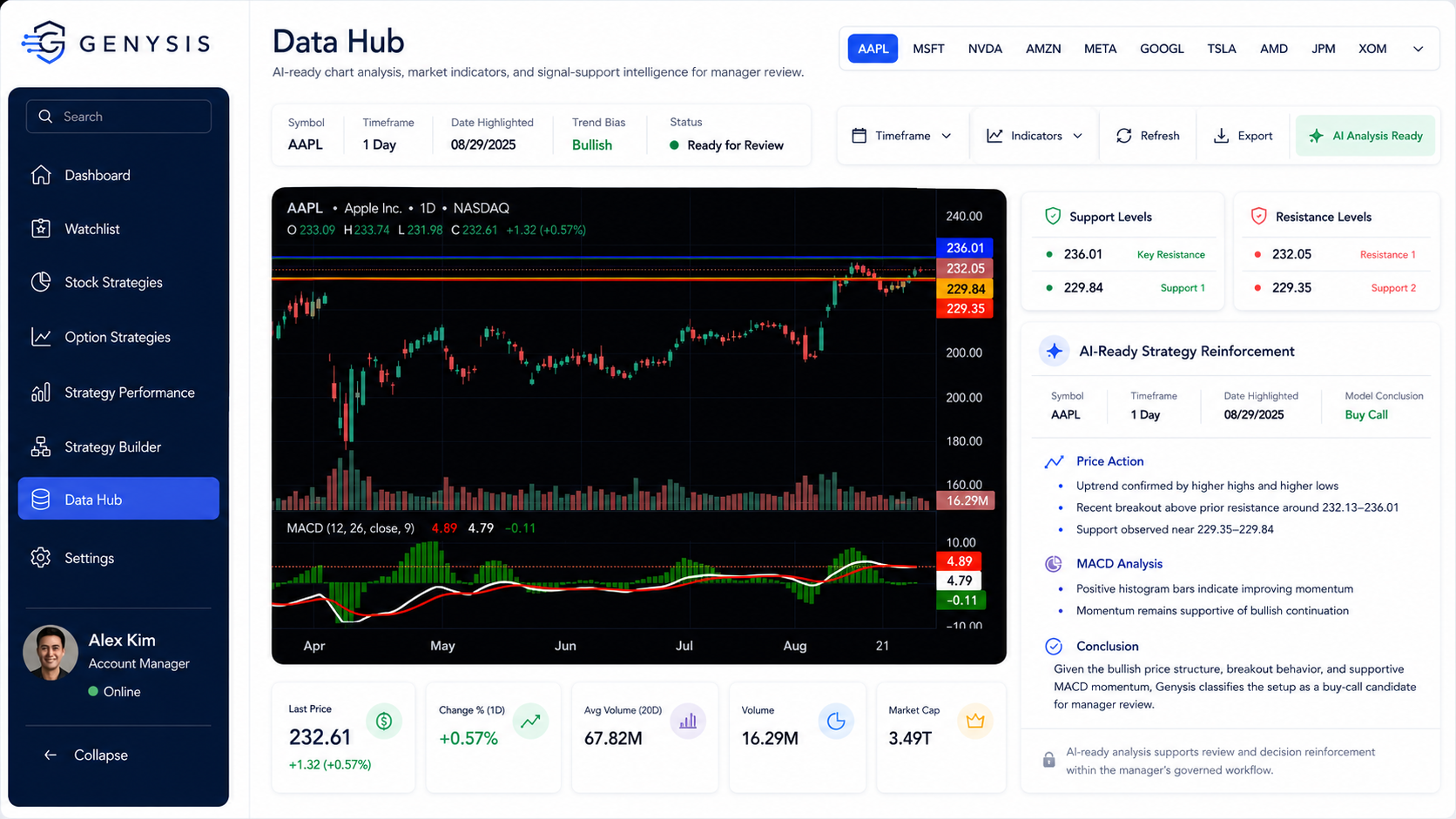Switch to the AMD ticker tab
The image size is (1456, 819).
(1273, 49)
